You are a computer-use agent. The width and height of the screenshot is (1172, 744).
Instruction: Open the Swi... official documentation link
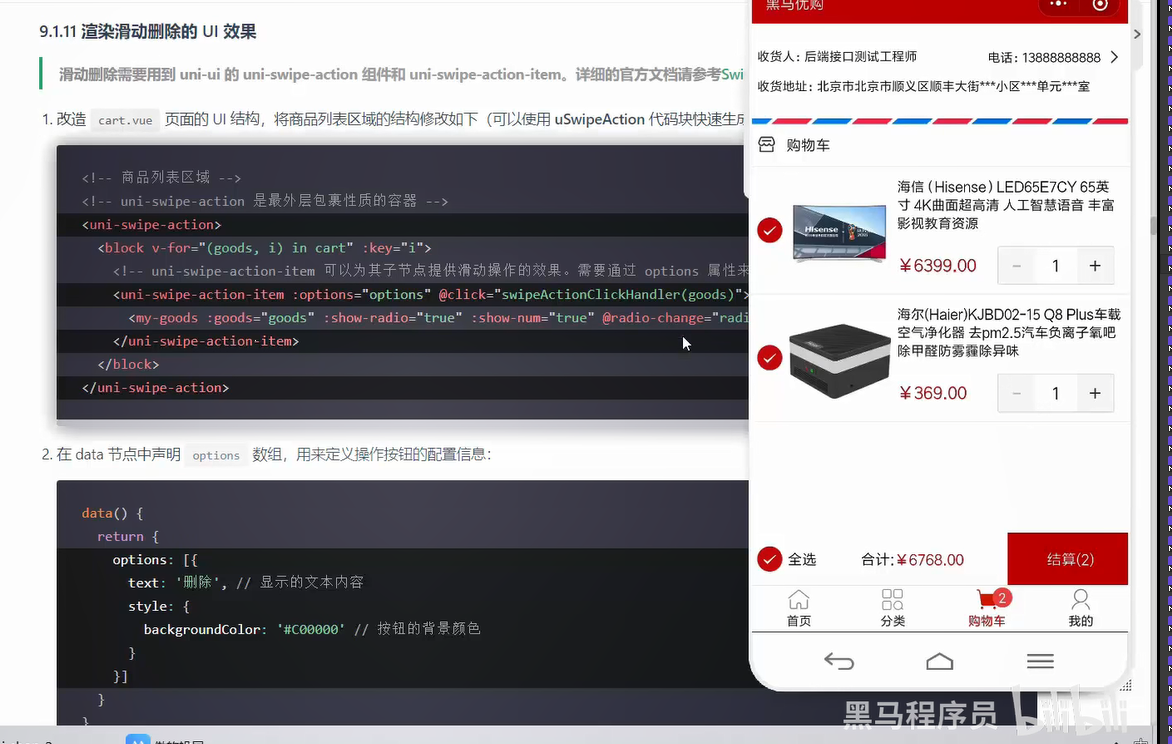coord(732,75)
